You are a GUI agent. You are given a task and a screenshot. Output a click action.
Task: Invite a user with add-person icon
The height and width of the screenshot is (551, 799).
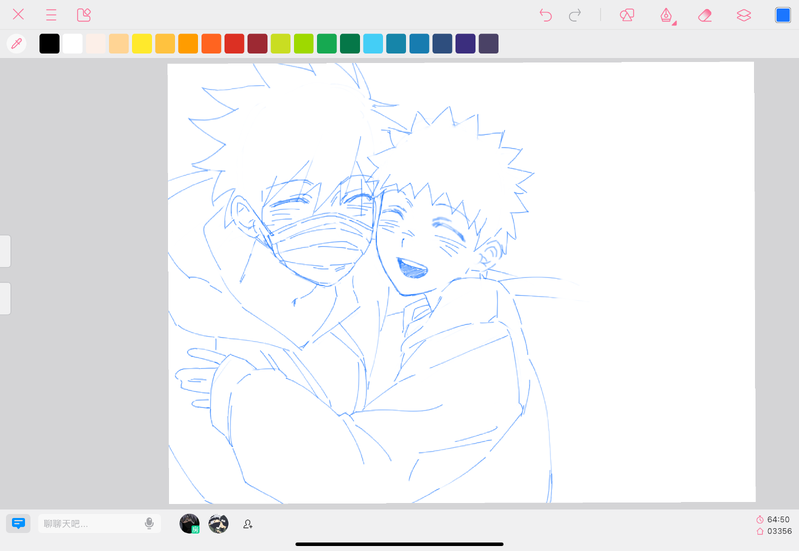(248, 524)
